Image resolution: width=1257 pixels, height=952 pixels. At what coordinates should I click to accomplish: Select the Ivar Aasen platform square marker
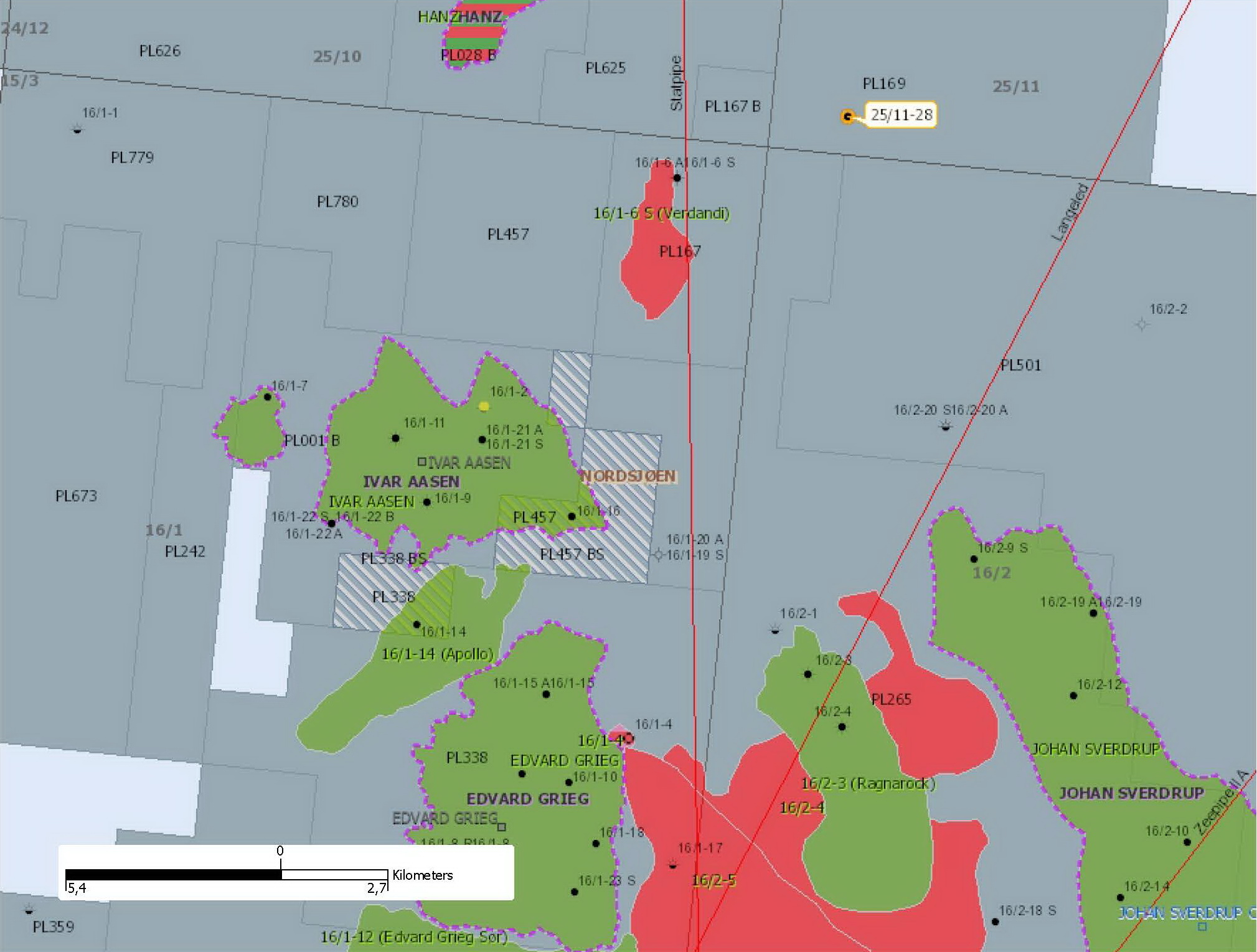tap(422, 462)
